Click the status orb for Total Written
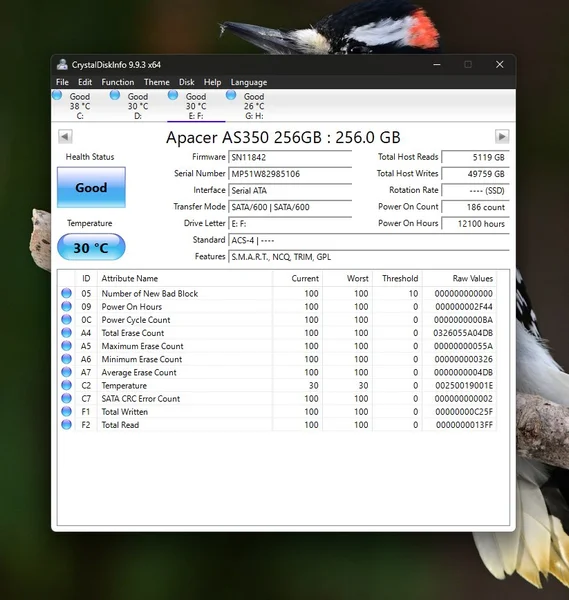Image resolution: width=569 pixels, height=600 pixels. [67, 411]
